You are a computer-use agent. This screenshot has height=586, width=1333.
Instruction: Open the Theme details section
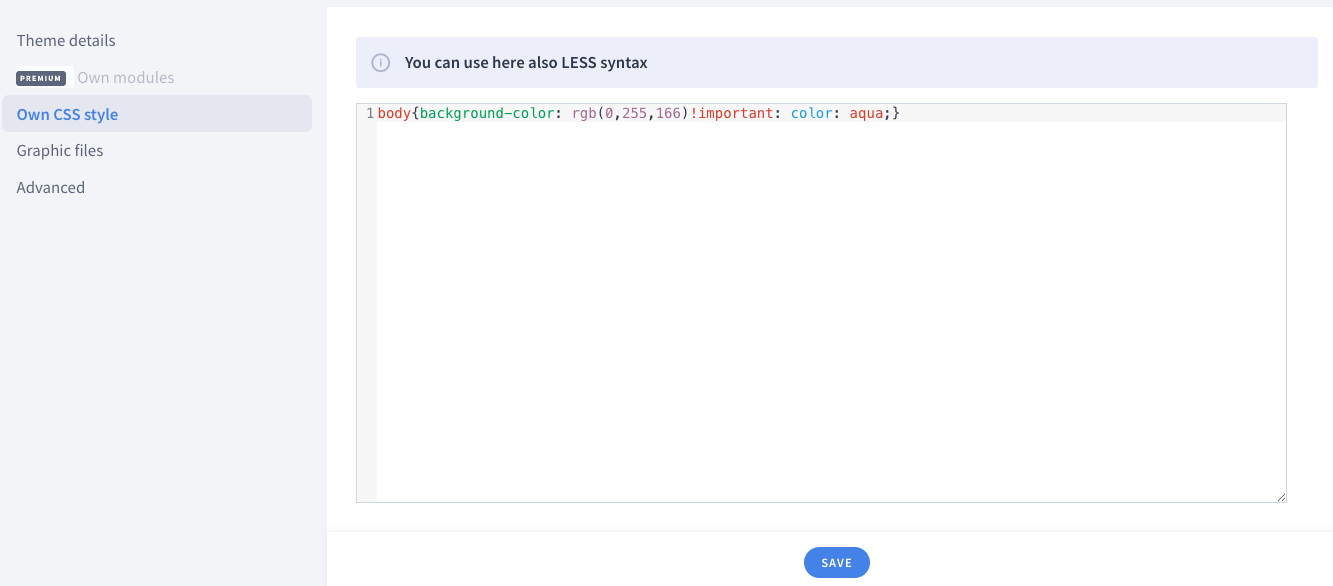[66, 40]
